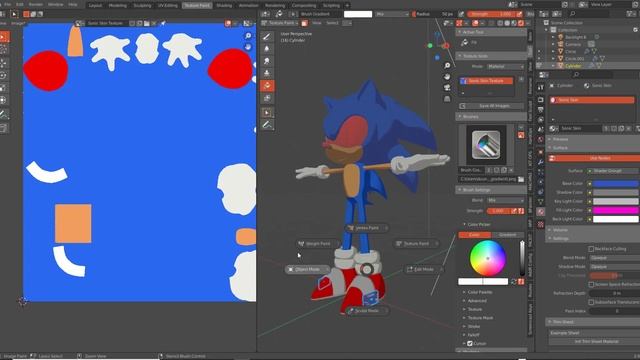Open material Blend Mode dropdown
This screenshot has height=360, width=640.
(614, 258)
